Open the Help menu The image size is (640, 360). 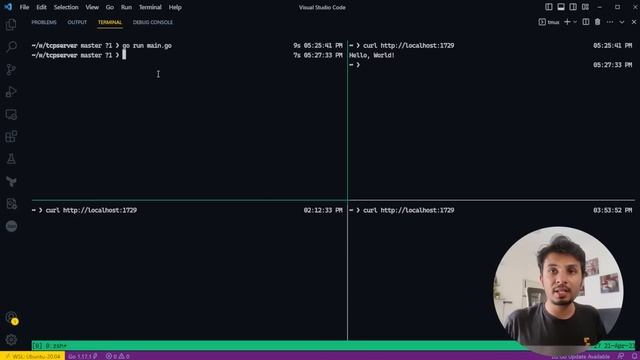coord(175,7)
